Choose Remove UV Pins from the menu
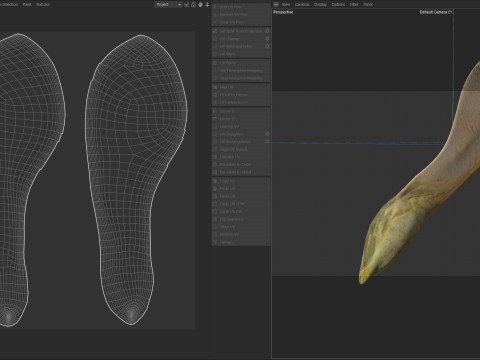This screenshot has width=480, height=360. 241,15
